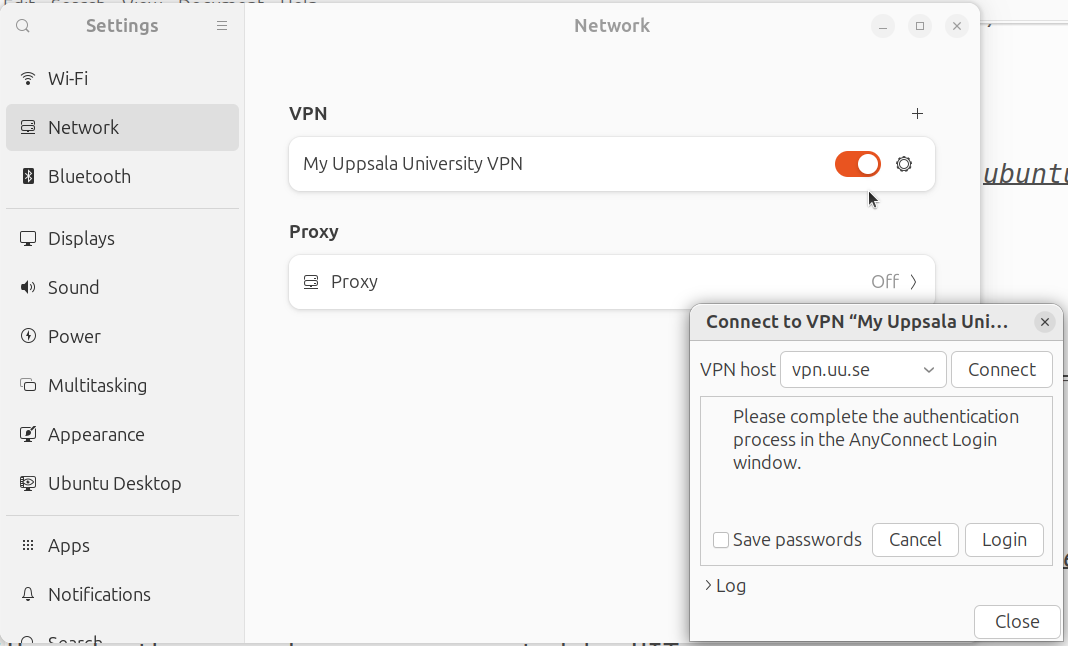Disable the My Uppsala University VPN switch

tap(857, 163)
